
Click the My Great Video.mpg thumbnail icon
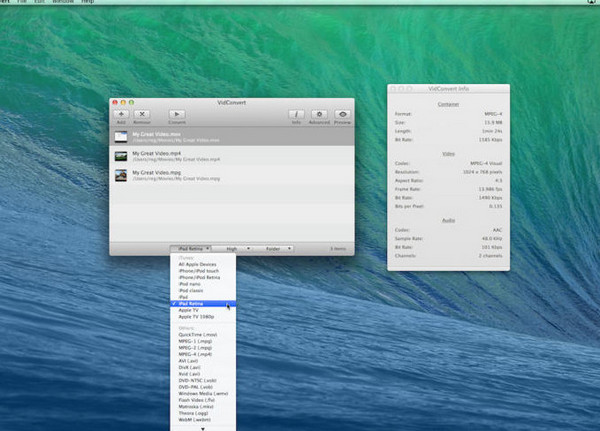[121, 175]
